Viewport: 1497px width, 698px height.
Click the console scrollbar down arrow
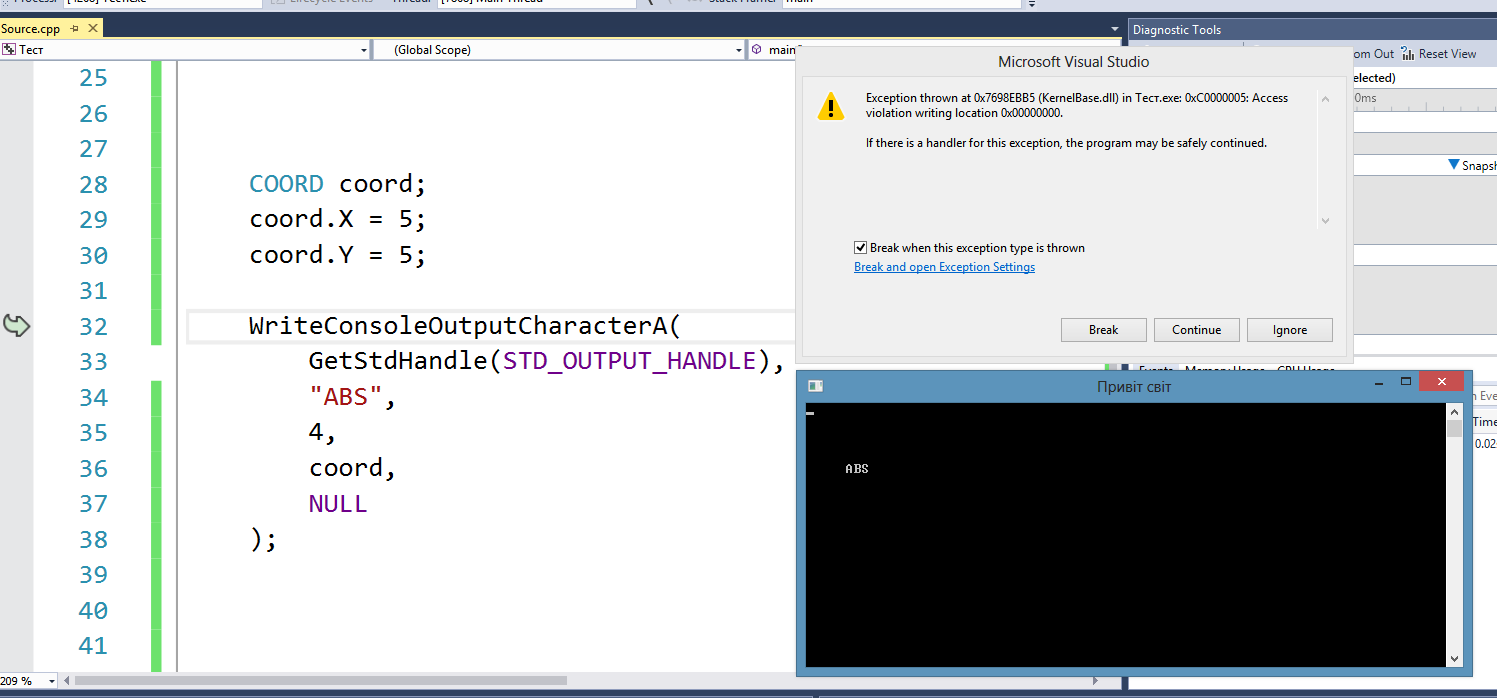coord(1454,658)
